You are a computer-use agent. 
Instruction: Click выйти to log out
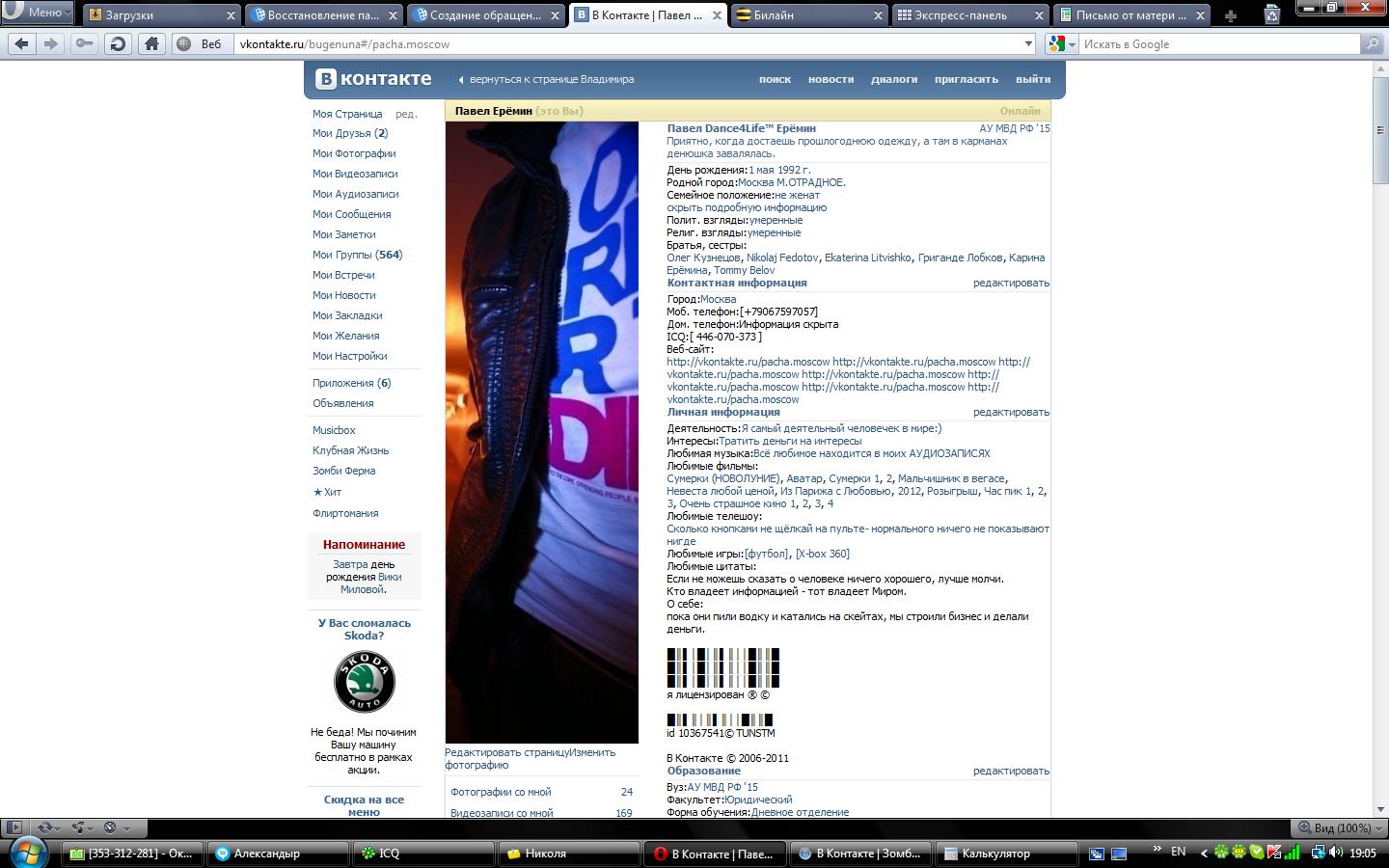[x=1033, y=79]
